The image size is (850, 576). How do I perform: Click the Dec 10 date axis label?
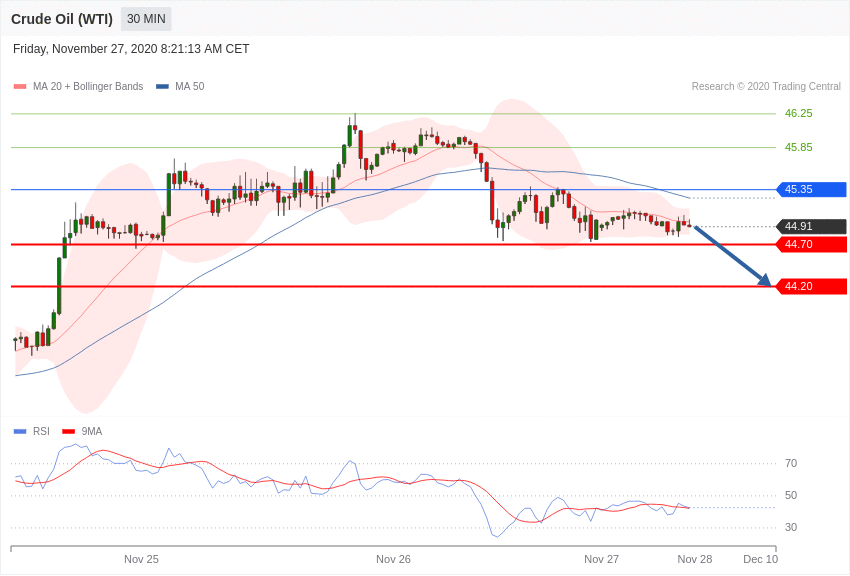761,559
